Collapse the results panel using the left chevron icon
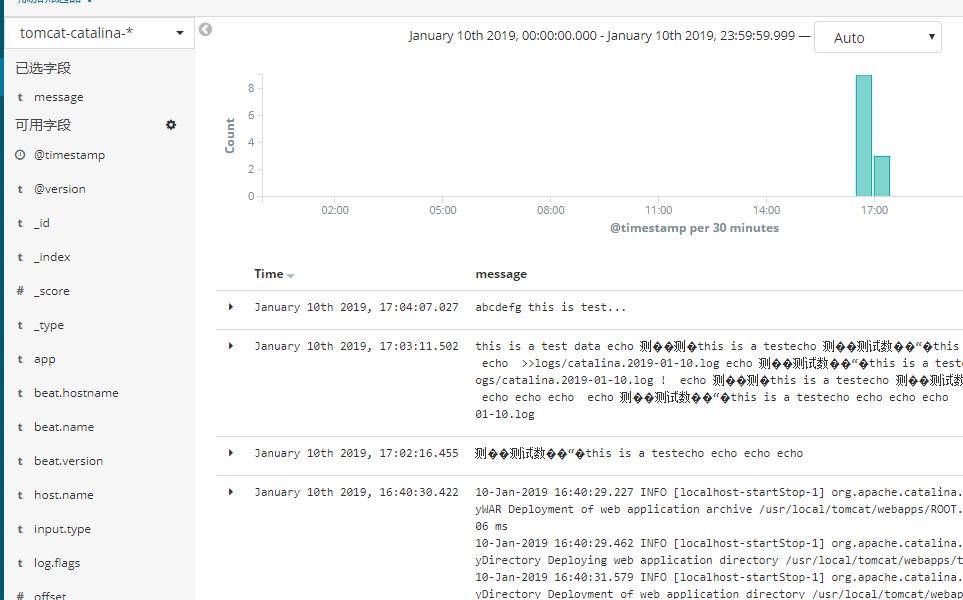Image resolution: width=963 pixels, height=600 pixels. [205, 30]
